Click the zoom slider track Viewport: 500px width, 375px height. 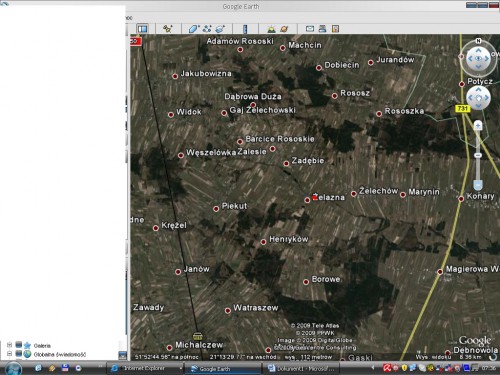click(x=478, y=155)
